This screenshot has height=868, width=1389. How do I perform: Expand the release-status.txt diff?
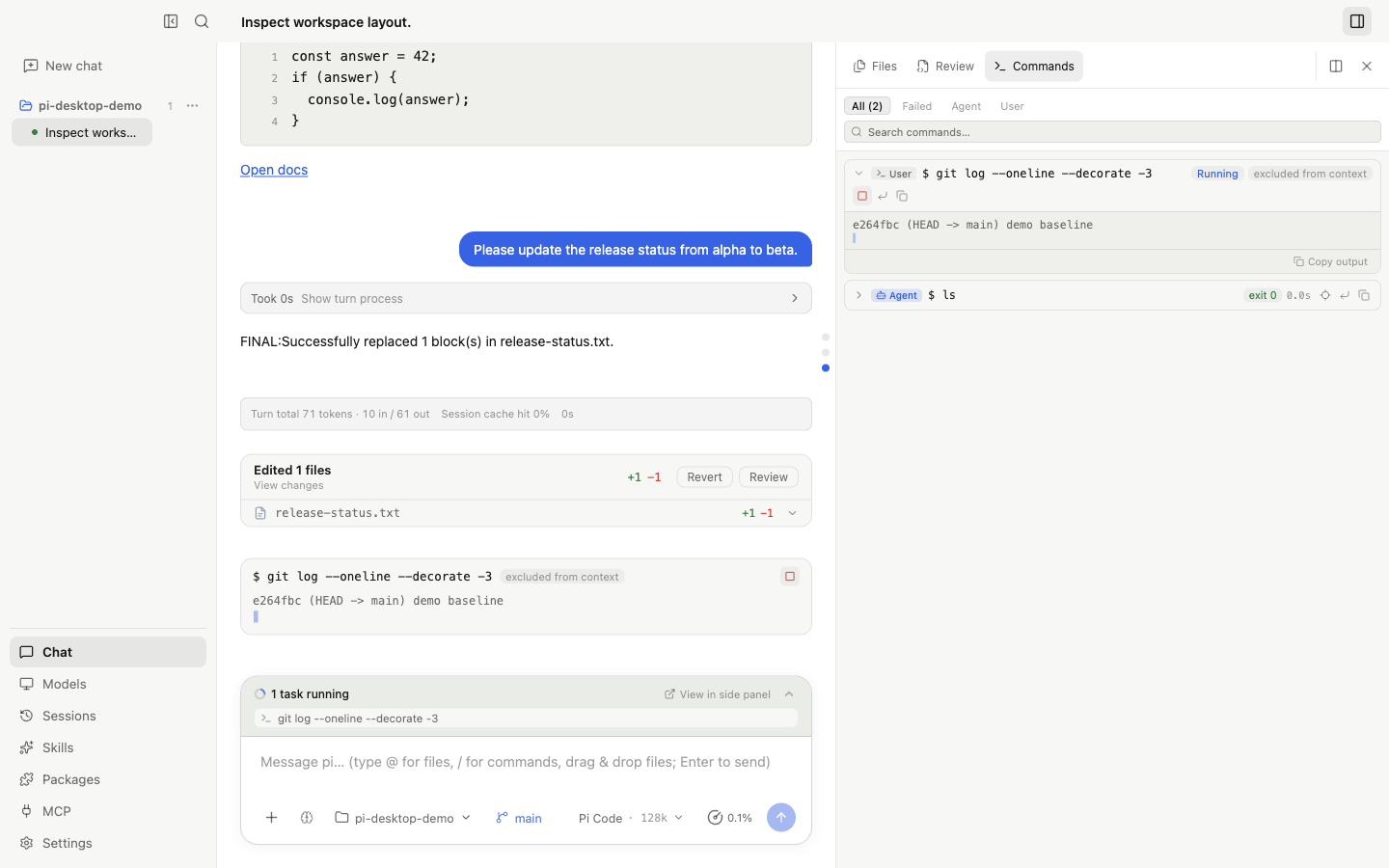[793, 513]
